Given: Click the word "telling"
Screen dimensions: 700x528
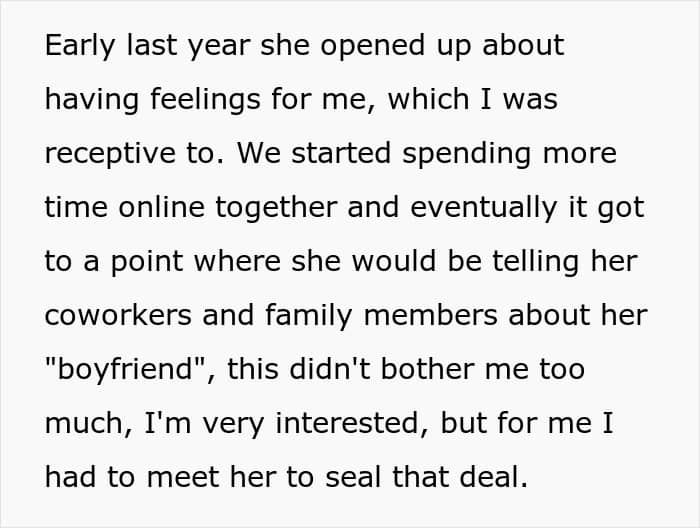Looking at the screenshot, I should click(x=536, y=262).
